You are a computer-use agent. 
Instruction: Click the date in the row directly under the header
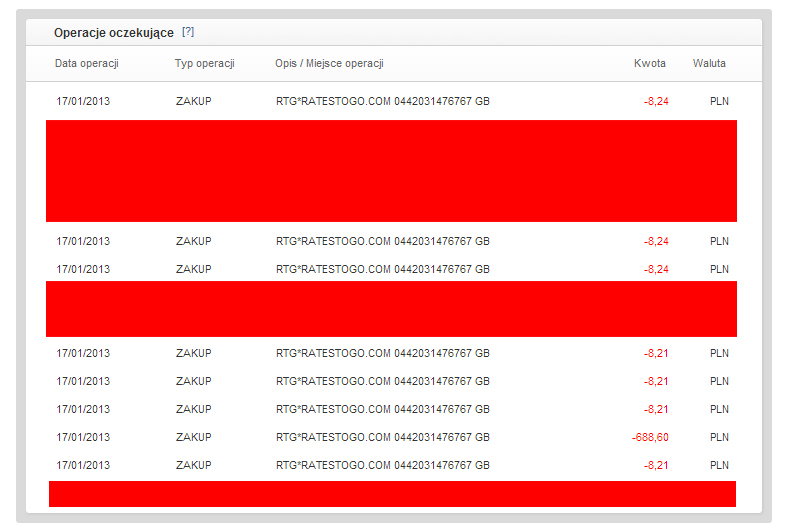(83, 102)
